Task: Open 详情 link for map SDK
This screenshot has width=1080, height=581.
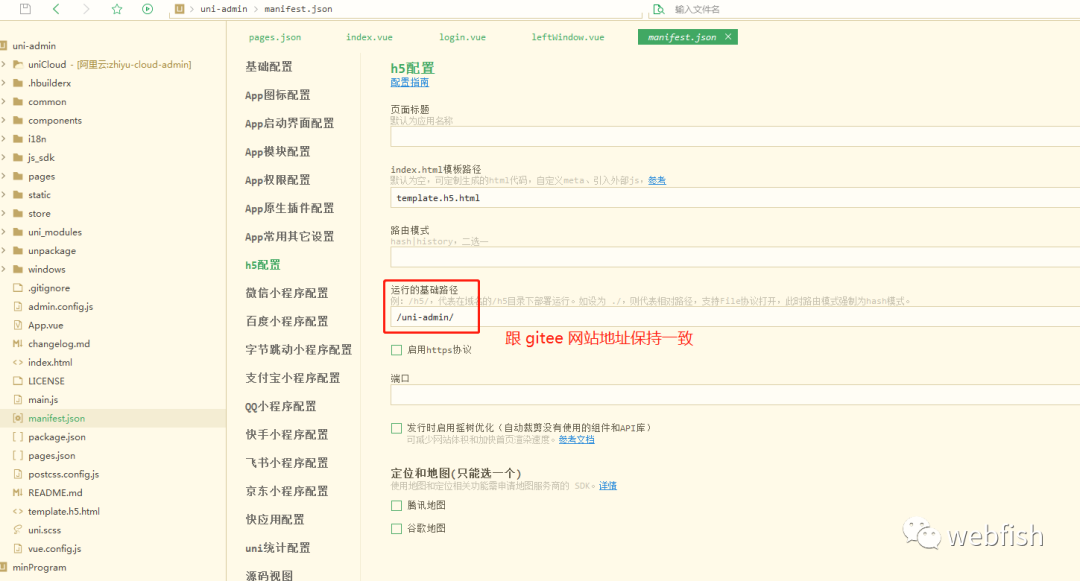Action: pyautogui.click(x=608, y=485)
